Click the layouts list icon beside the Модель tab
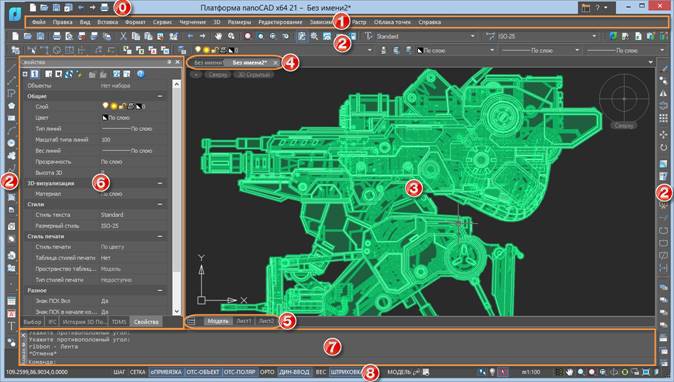The height and width of the screenshot is (382, 674). (x=192, y=321)
